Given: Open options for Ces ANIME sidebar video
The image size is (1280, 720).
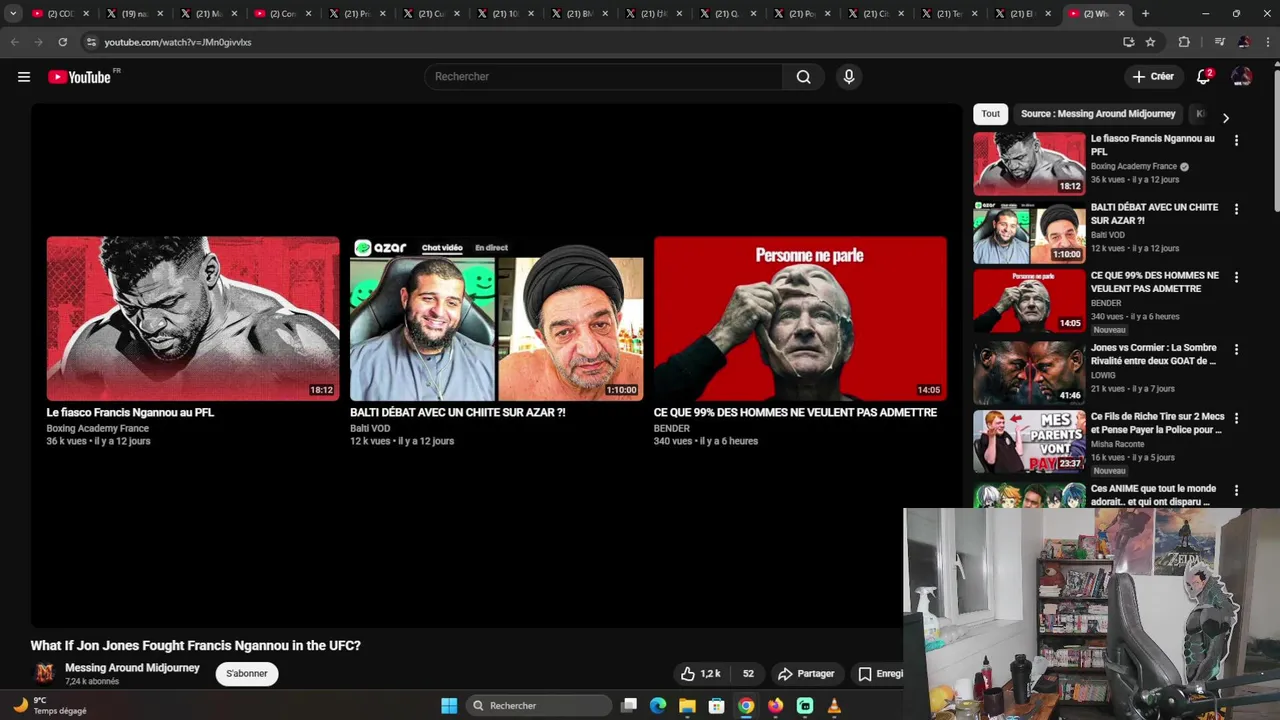Looking at the screenshot, I should coord(1236,490).
